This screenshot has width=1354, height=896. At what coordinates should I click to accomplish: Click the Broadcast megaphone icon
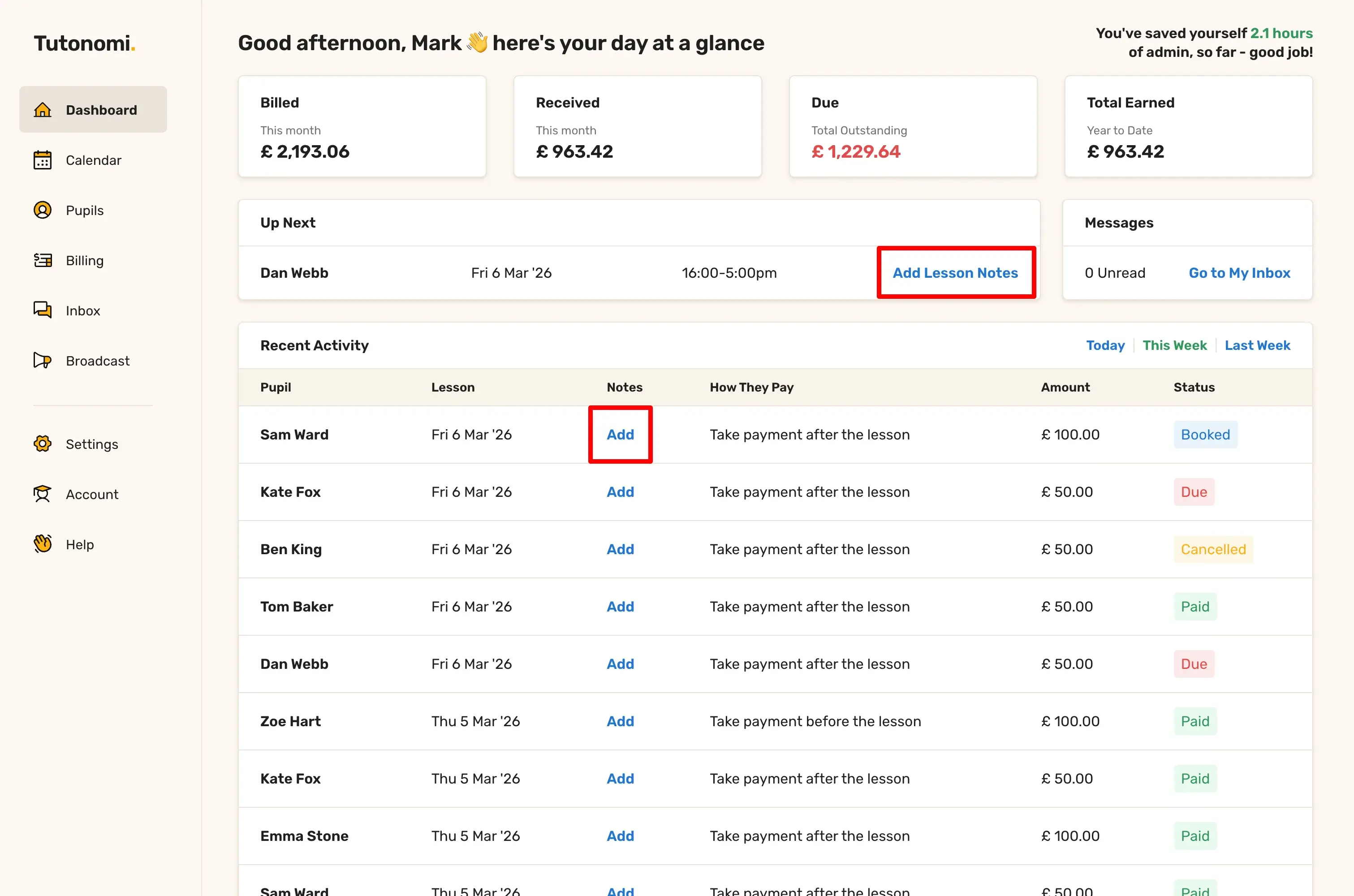[x=42, y=361]
